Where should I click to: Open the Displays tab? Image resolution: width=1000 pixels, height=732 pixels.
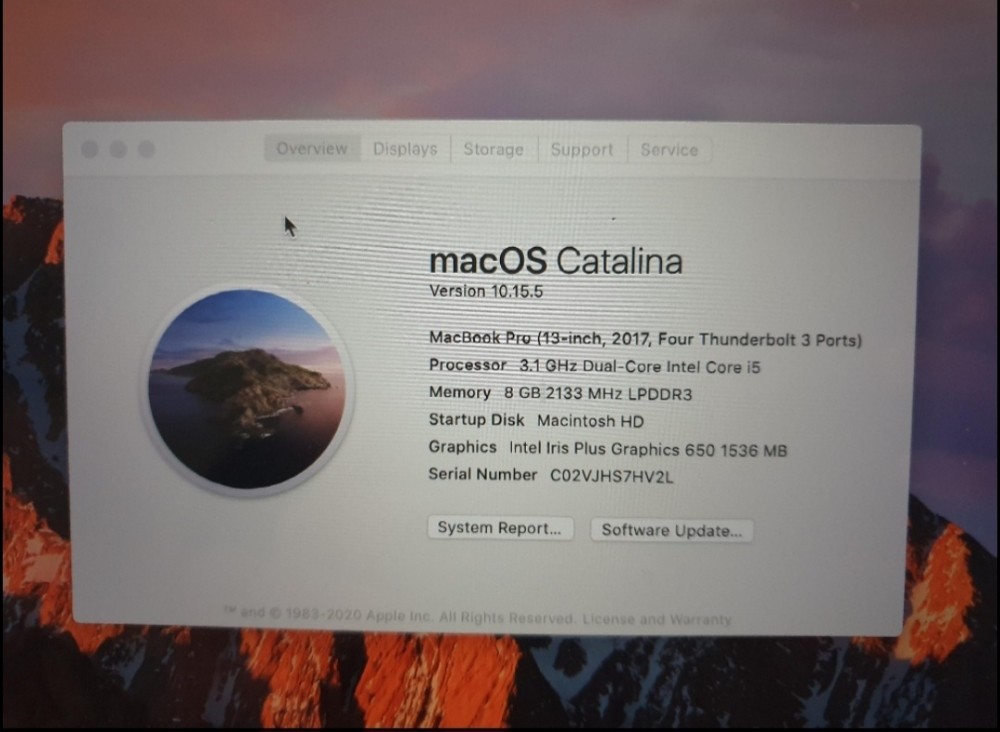click(x=405, y=149)
